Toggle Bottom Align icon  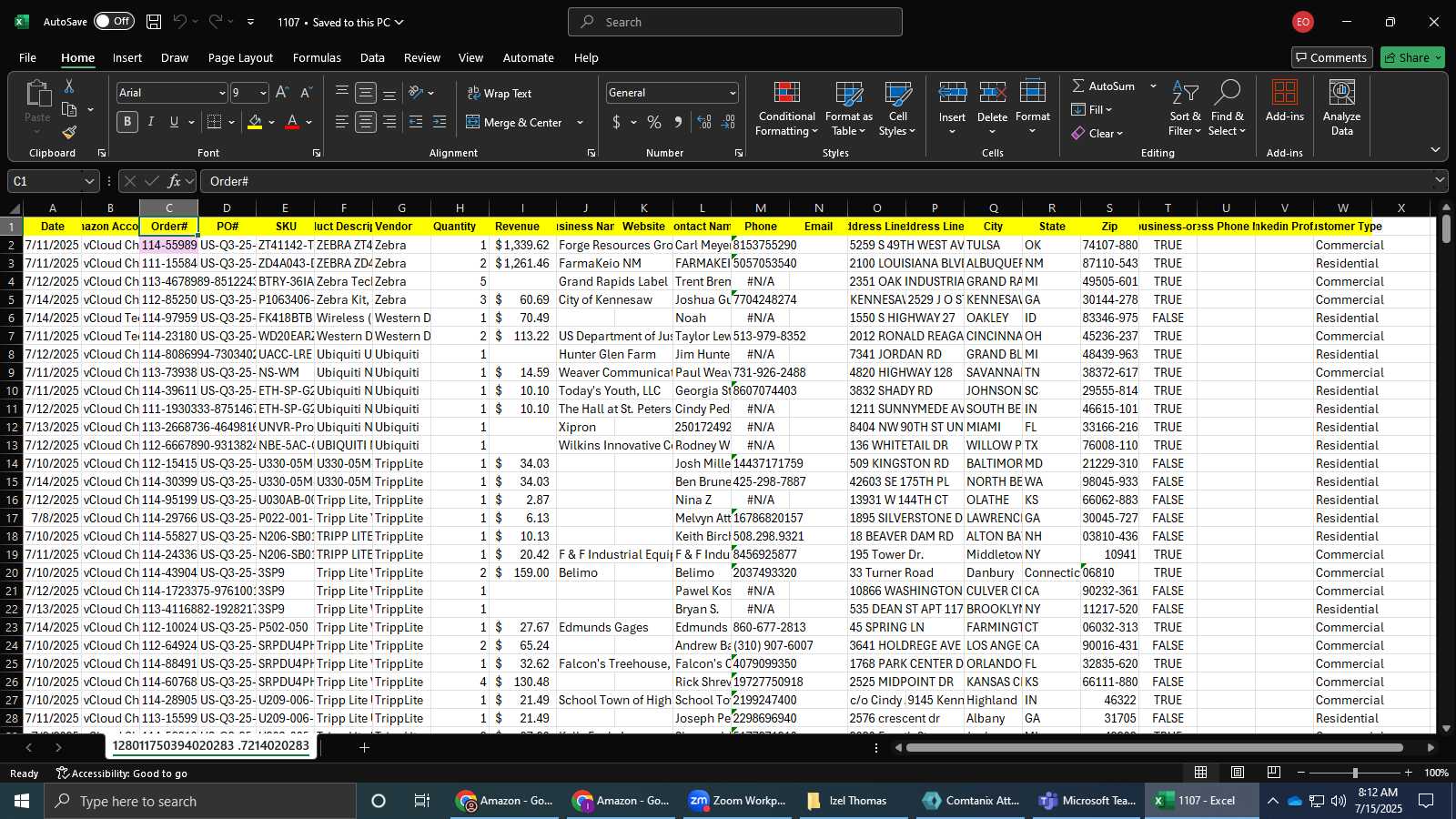(389, 93)
